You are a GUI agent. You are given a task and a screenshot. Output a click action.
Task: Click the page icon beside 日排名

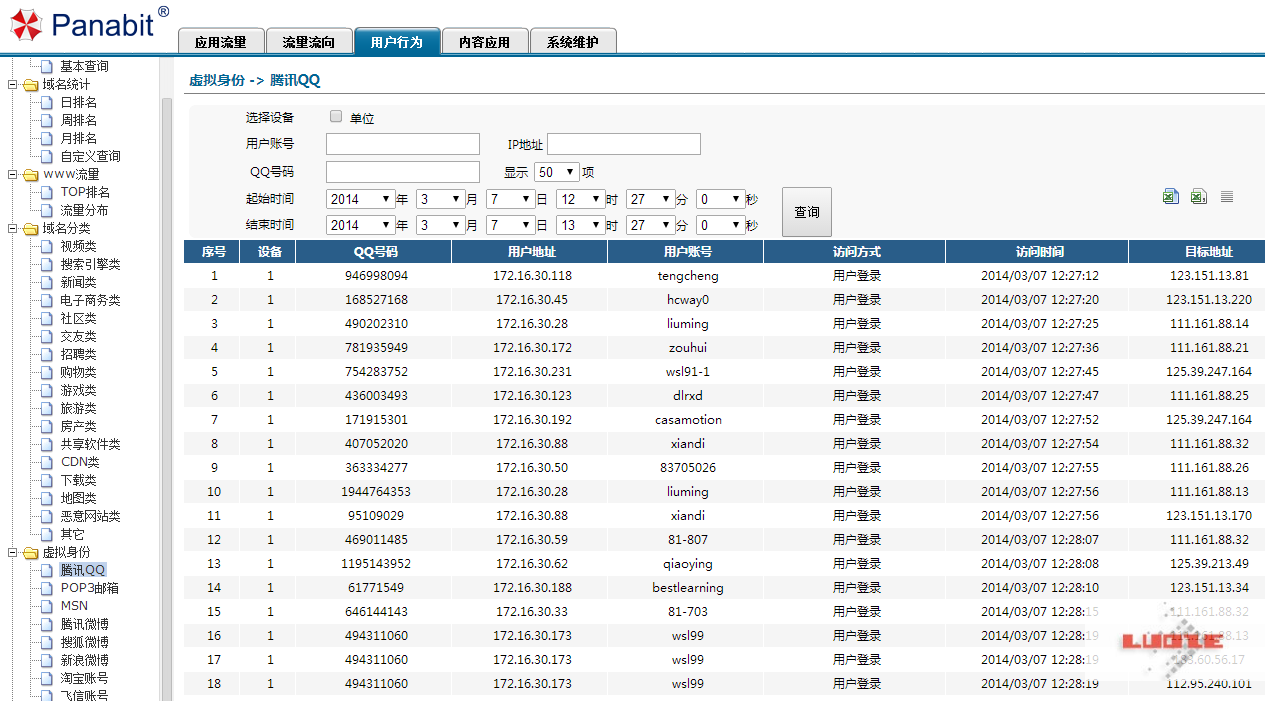(46, 102)
